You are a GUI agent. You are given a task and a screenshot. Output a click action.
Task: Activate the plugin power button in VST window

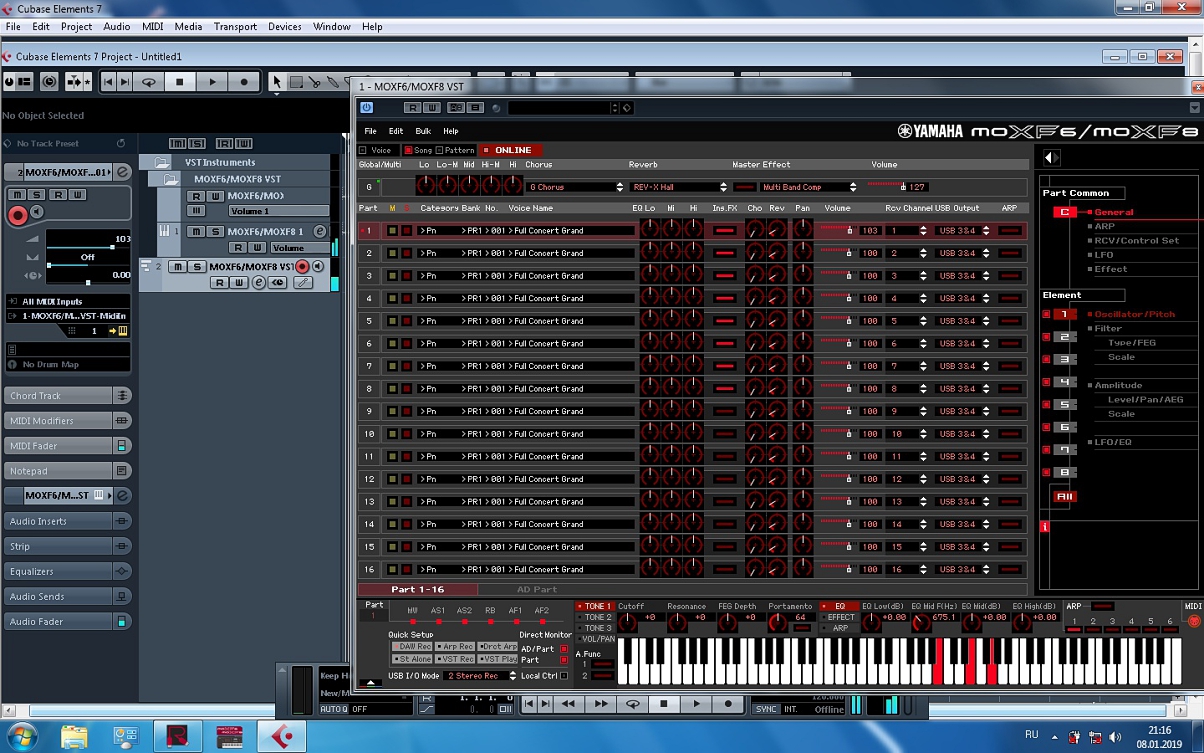[366, 108]
